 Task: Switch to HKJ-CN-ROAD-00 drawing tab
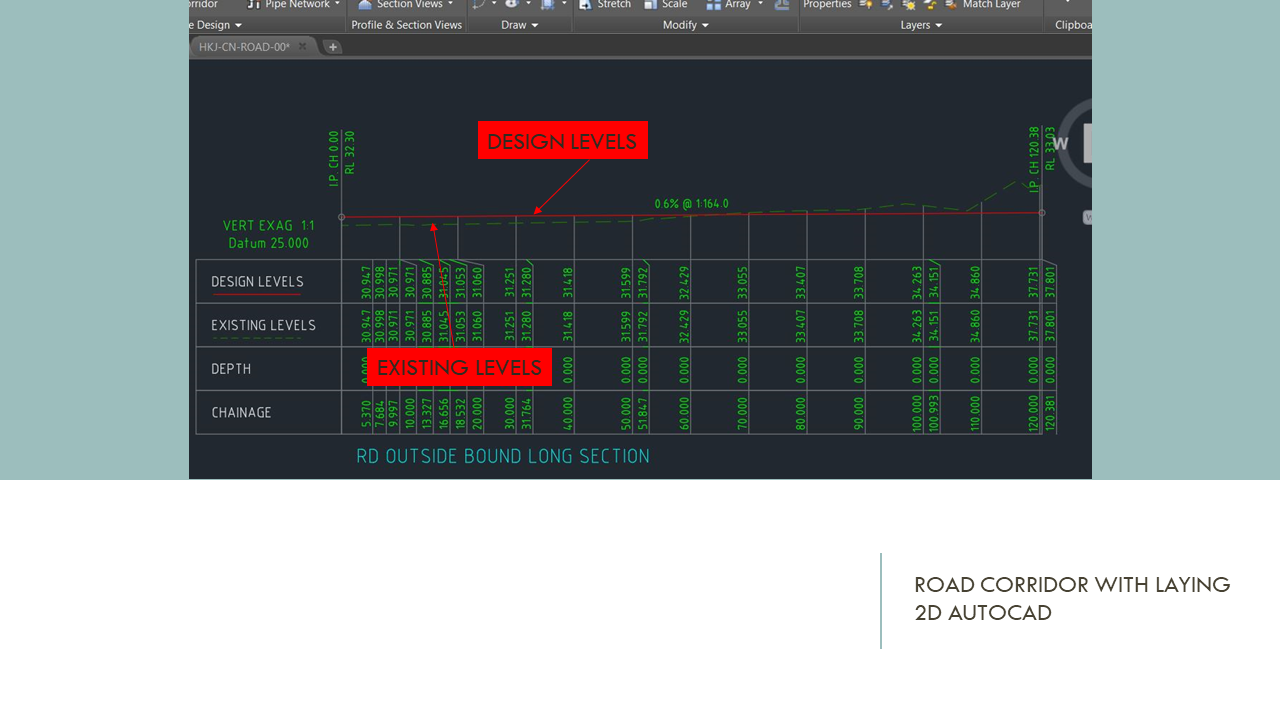[244, 47]
